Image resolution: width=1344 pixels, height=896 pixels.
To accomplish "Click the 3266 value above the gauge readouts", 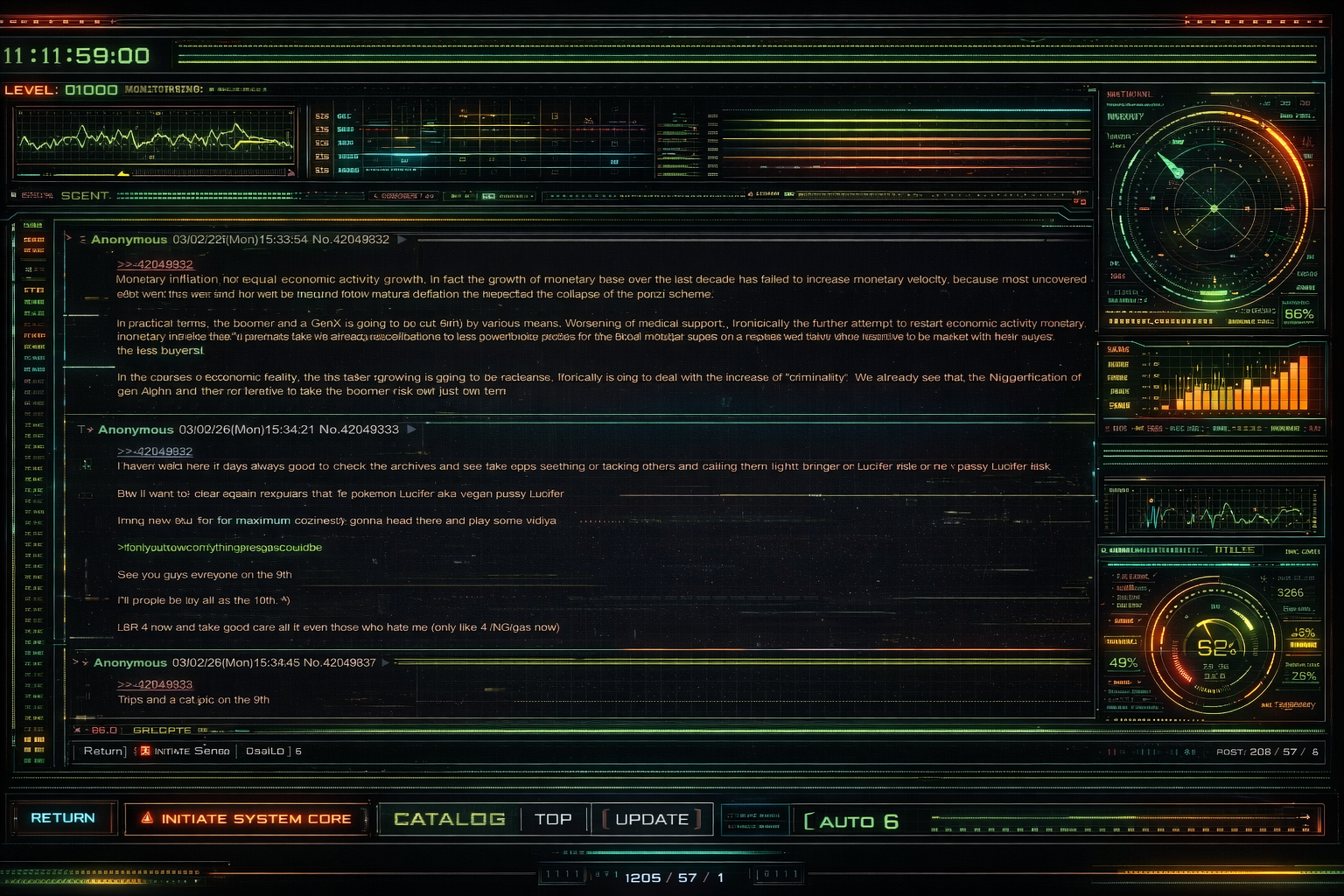I will (1291, 593).
